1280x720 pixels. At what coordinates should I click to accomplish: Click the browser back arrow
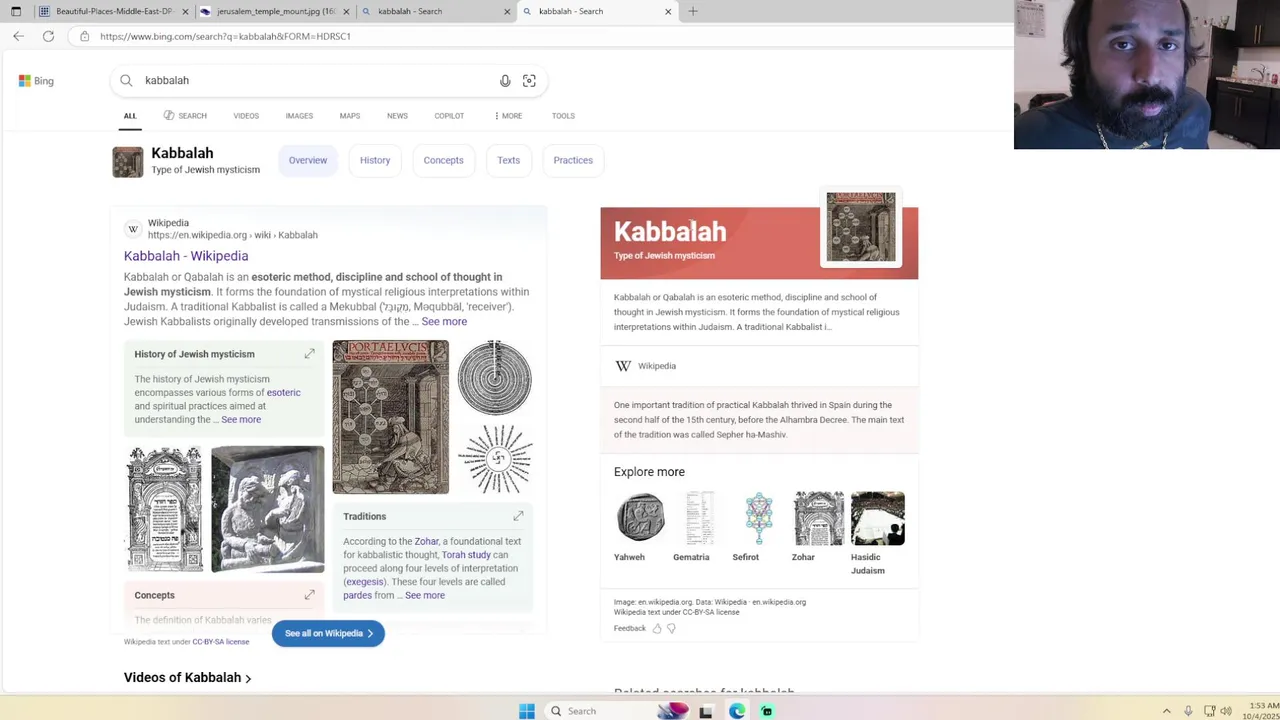point(18,36)
